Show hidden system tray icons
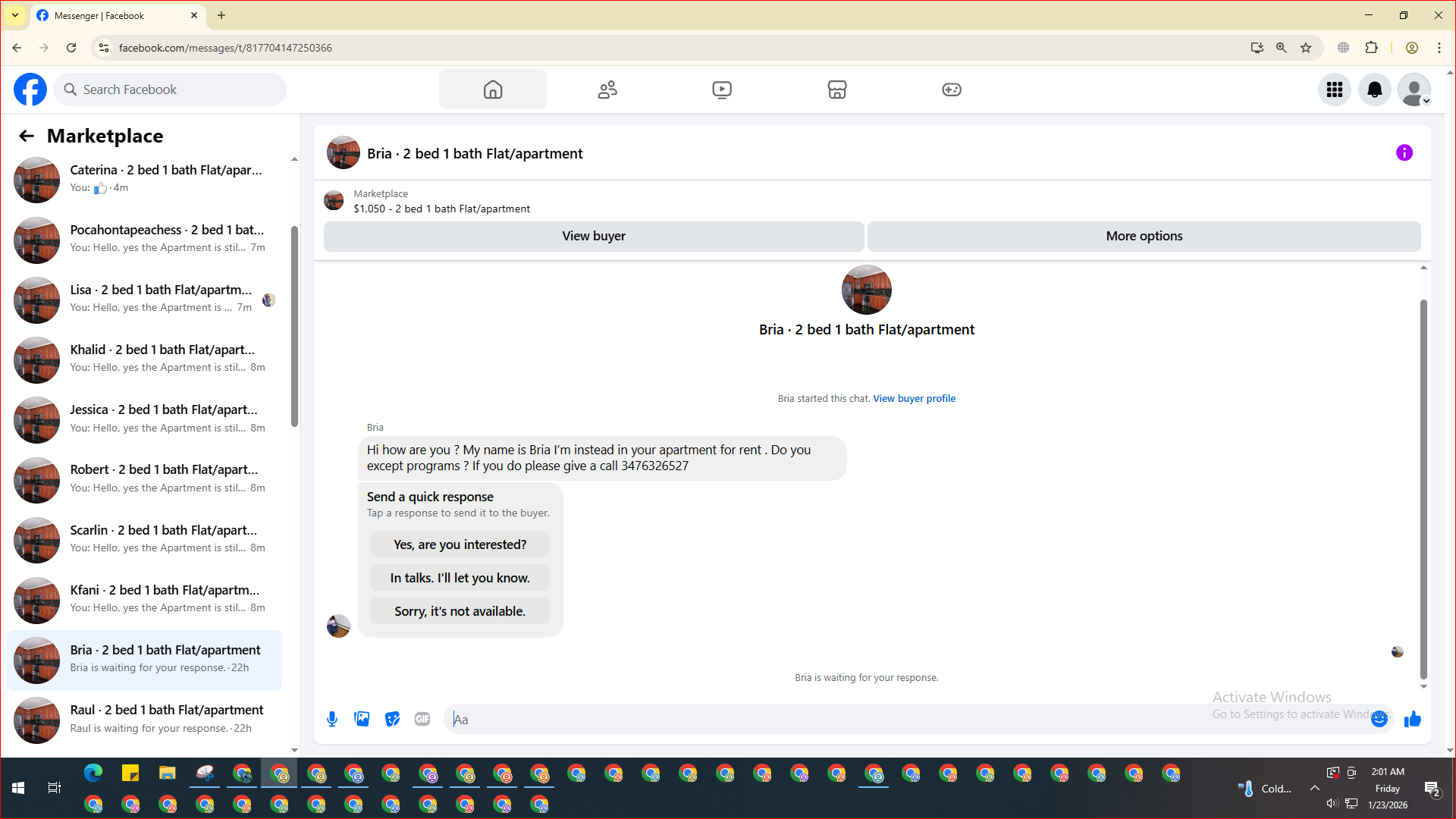This screenshot has width=1456, height=819. click(x=1315, y=788)
